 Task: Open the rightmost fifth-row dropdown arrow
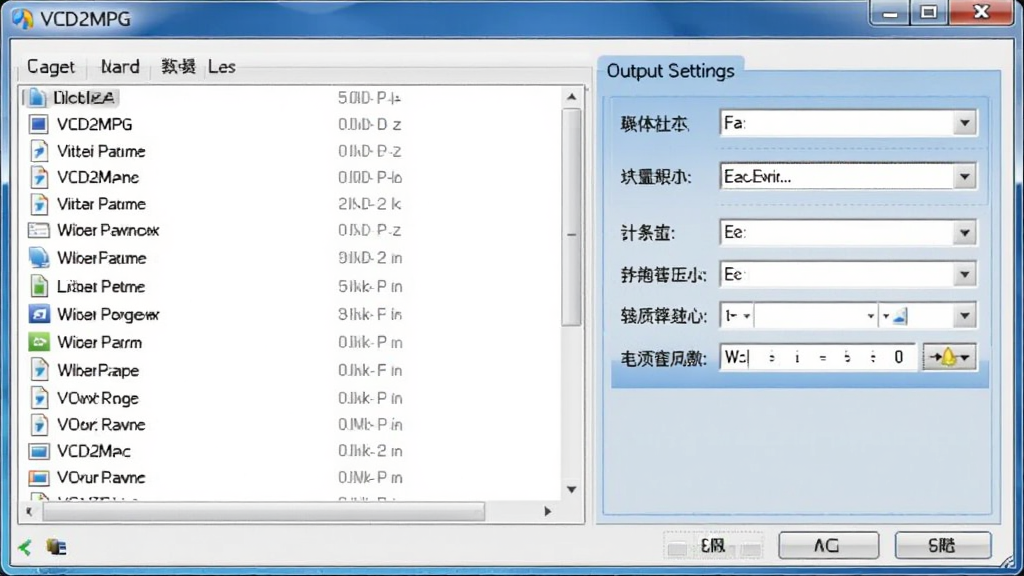point(965,316)
